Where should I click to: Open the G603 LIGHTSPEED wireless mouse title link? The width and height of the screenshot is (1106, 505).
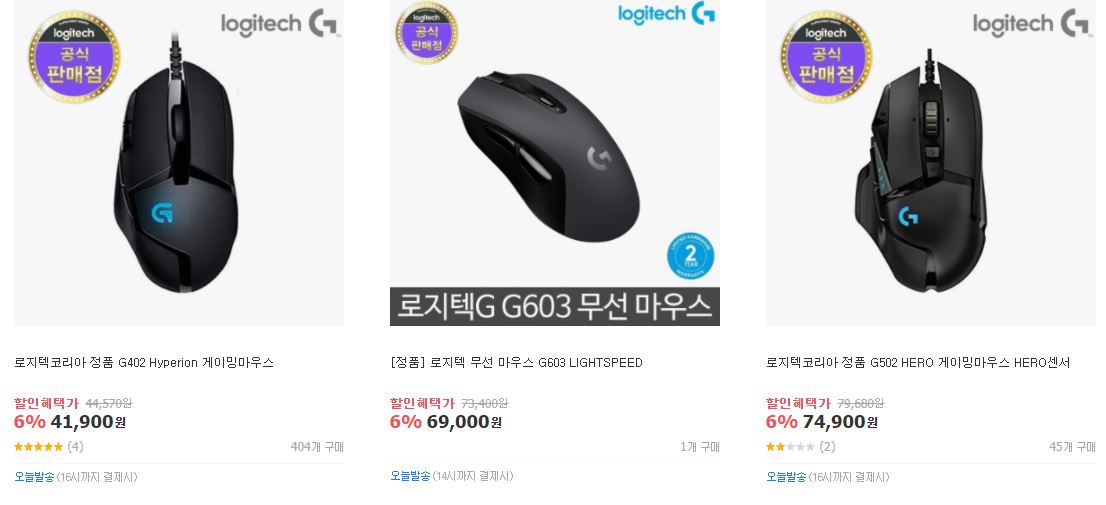pyautogui.click(x=516, y=363)
